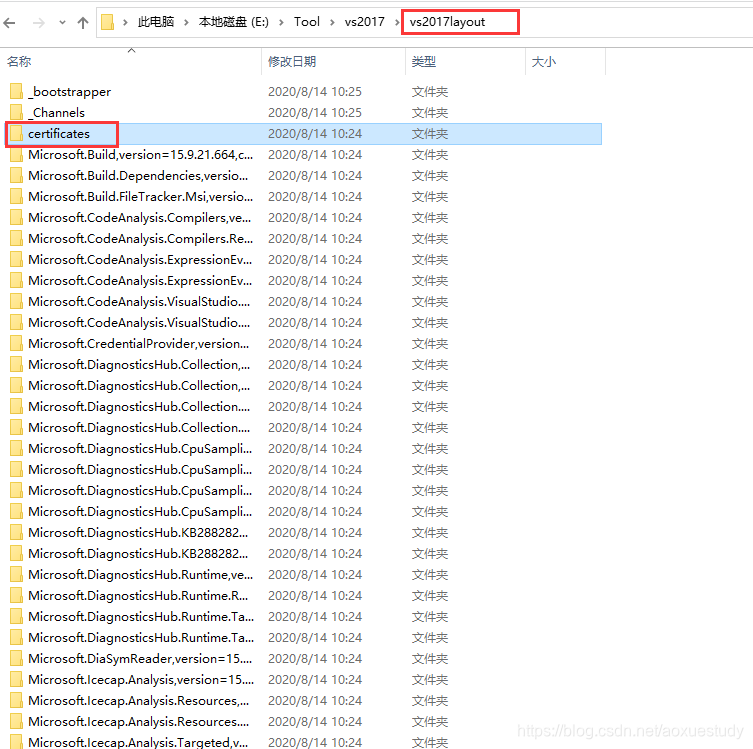
Task: Click the modified date in the certificates row
Action: [315, 133]
